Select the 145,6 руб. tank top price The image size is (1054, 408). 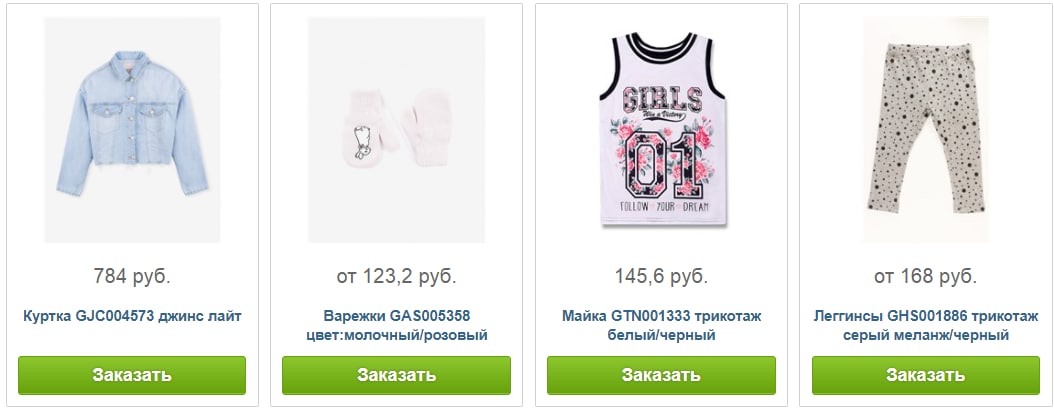pyautogui.click(x=661, y=276)
